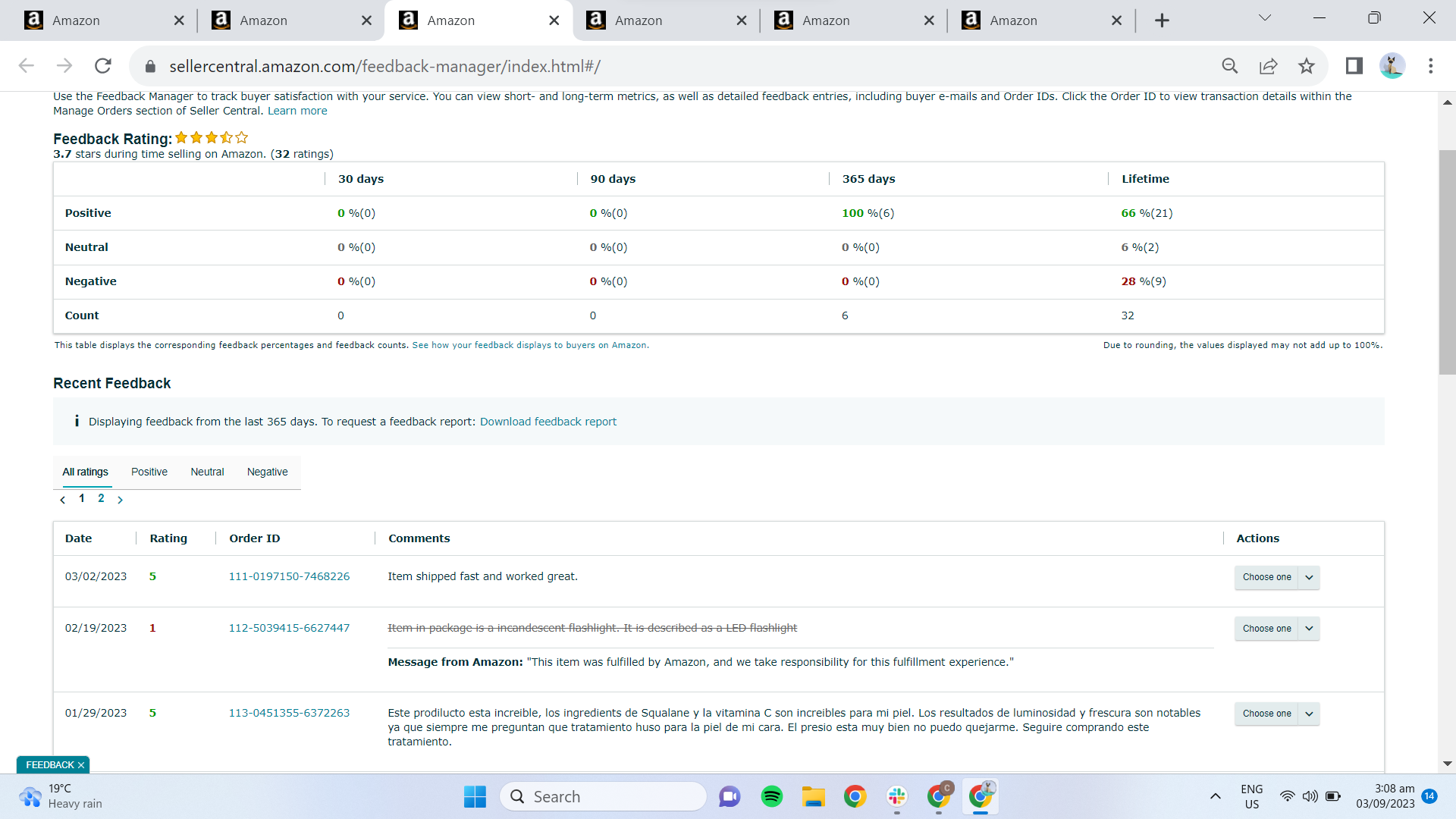Click the Order ID column header
The height and width of the screenshot is (819, 1456).
click(x=255, y=538)
